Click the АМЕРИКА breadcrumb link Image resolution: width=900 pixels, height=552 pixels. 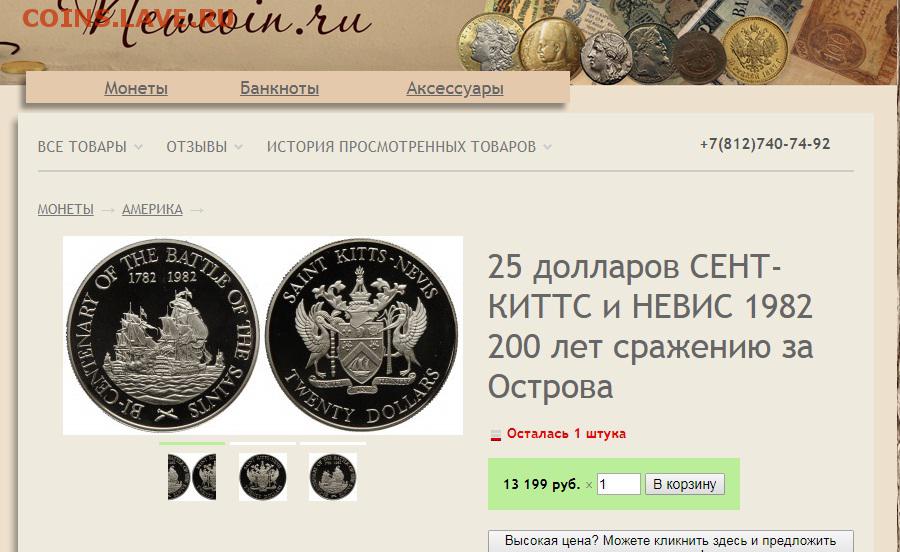tap(152, 209)
